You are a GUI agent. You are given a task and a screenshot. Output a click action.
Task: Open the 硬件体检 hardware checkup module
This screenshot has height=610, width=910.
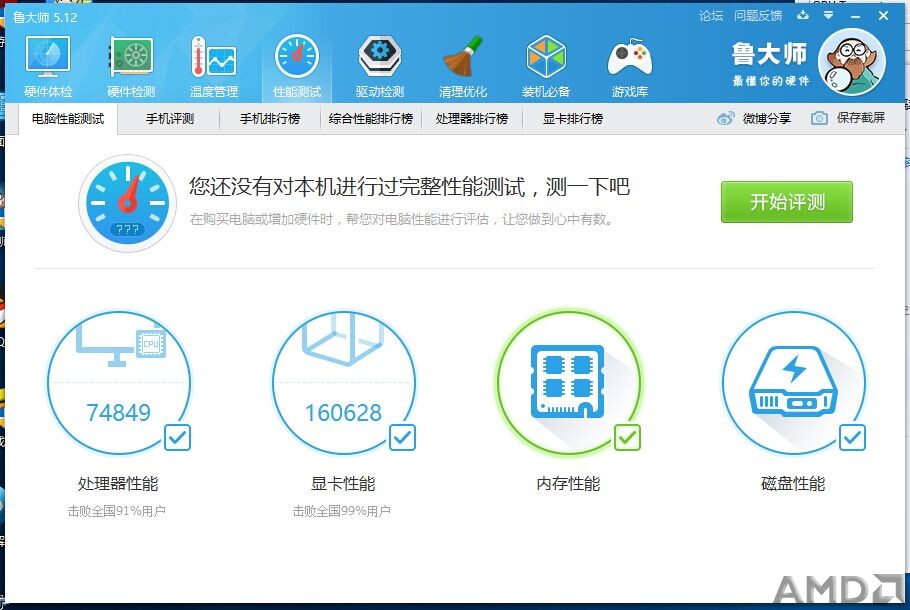tap(48, 67)
